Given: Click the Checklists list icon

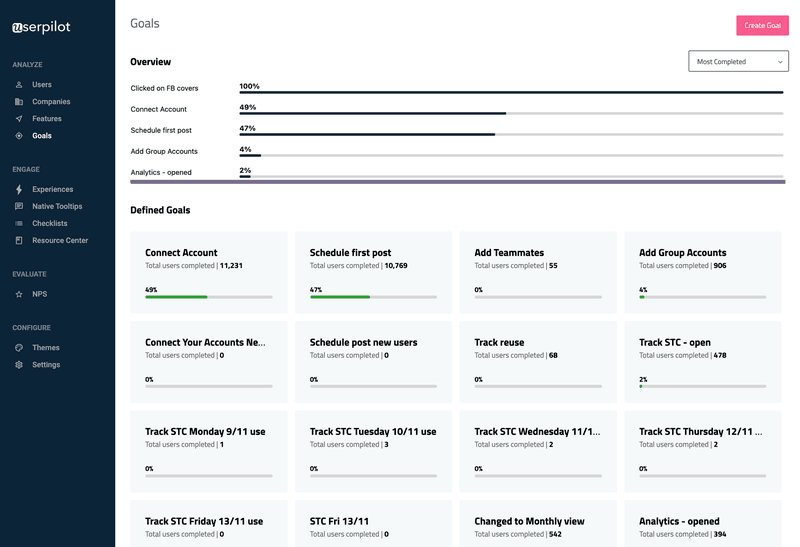Looking at the screenshot, I should [x=19, y=223].
